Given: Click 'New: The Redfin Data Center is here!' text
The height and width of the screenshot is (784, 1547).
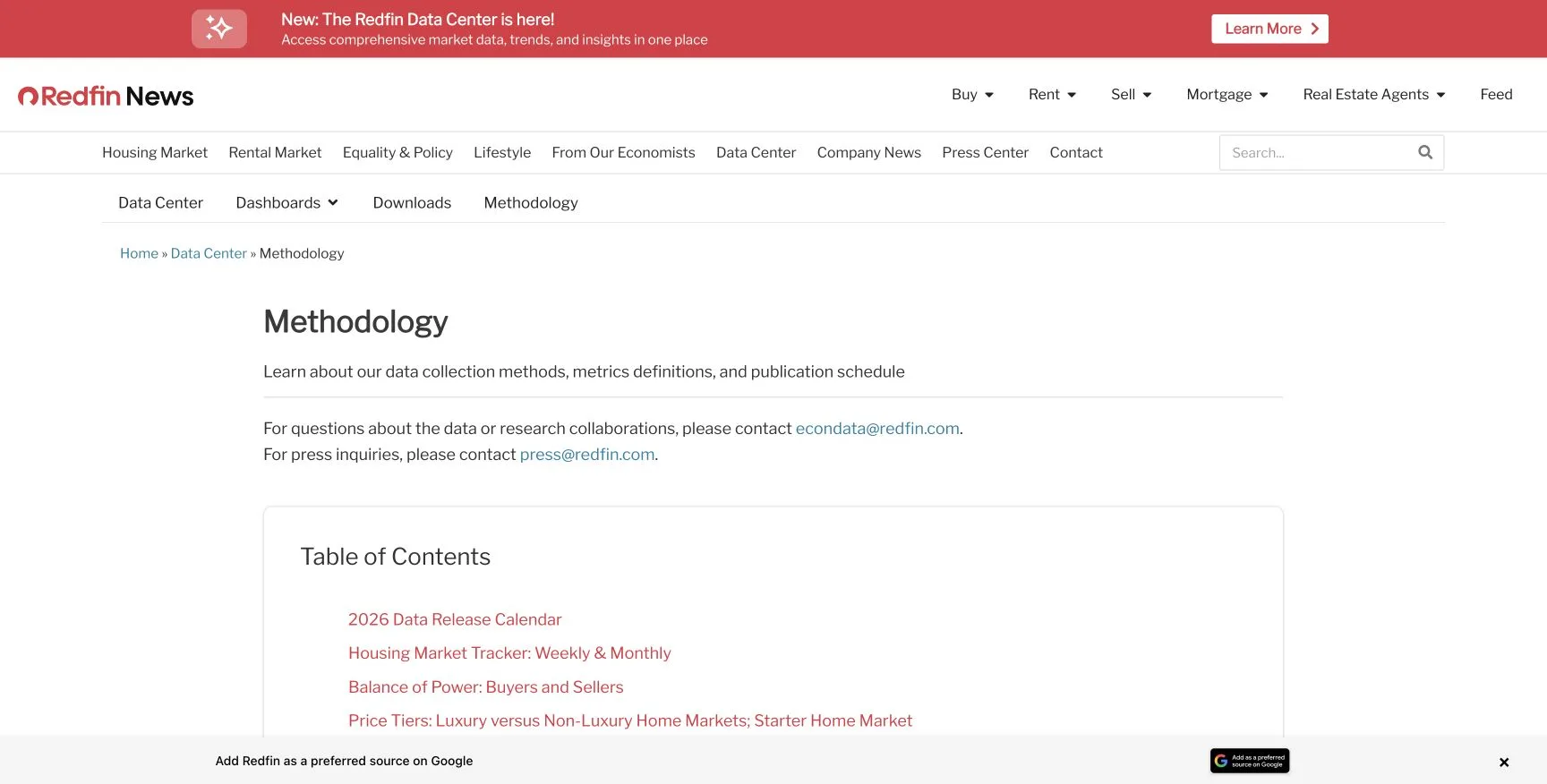Looking at the screenshot, I should tap(417, 20).
